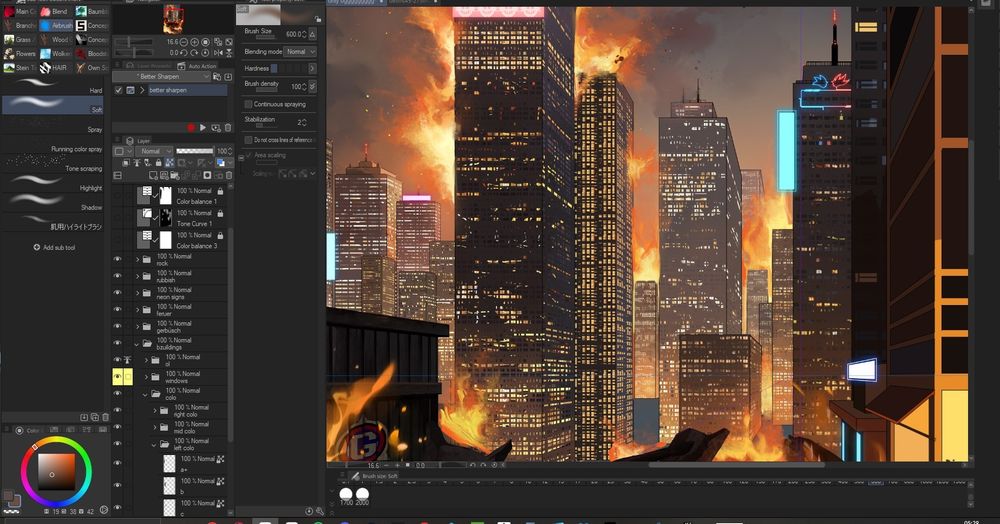1000x524 pixels.
Task: Step the Stabilization value spinner
Action: 303,122
